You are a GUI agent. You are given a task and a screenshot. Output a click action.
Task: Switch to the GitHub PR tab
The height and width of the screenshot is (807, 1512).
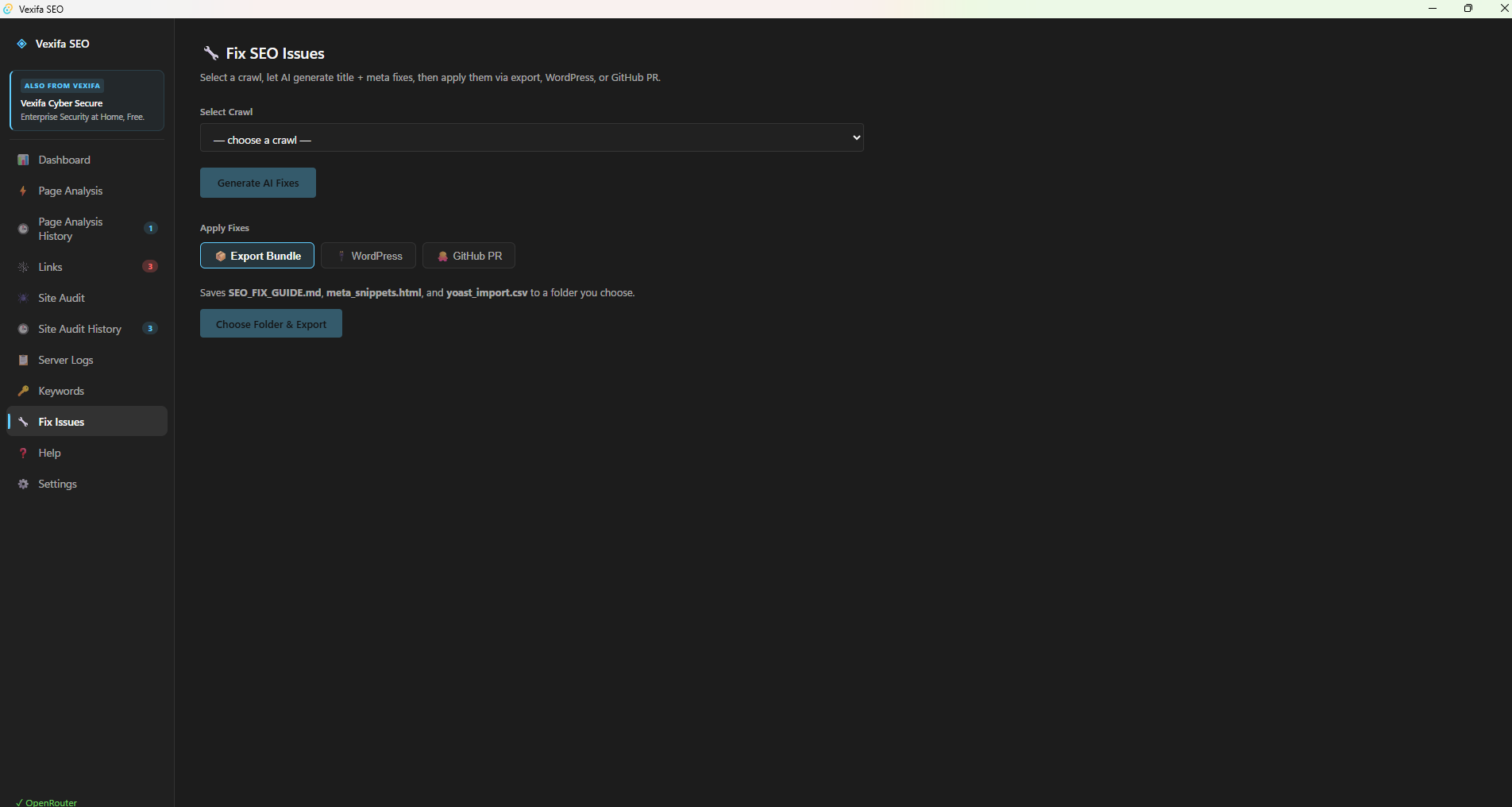tap(469, 256)
